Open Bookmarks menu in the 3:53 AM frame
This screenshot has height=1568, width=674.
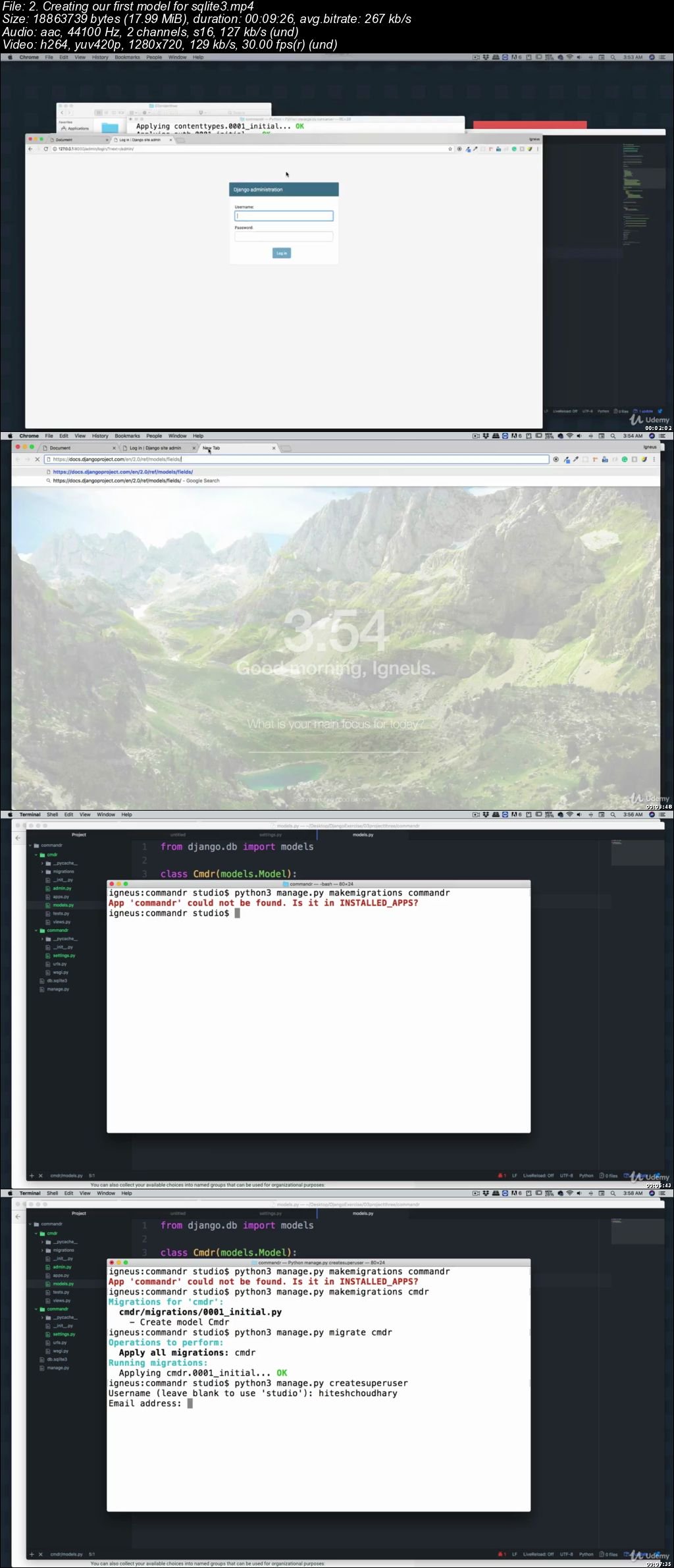click(x=127, y=57)
